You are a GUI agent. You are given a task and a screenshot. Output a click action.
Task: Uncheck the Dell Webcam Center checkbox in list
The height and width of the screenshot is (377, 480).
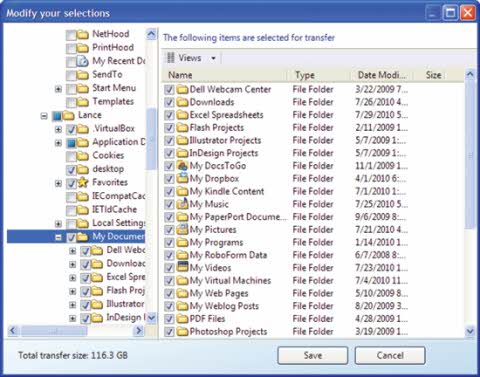169,89
